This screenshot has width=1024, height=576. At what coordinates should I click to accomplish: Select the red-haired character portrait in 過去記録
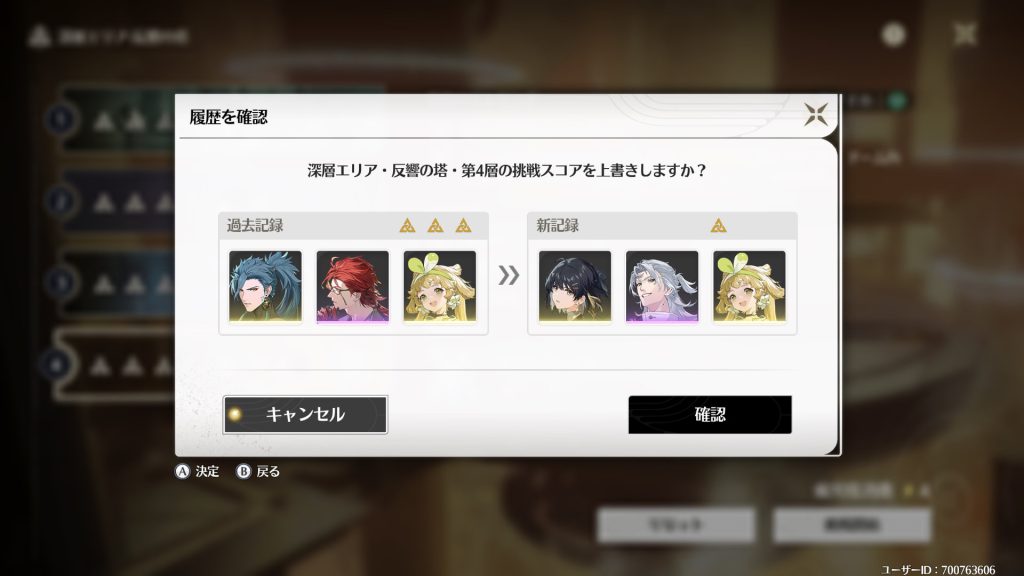(353, 287)
